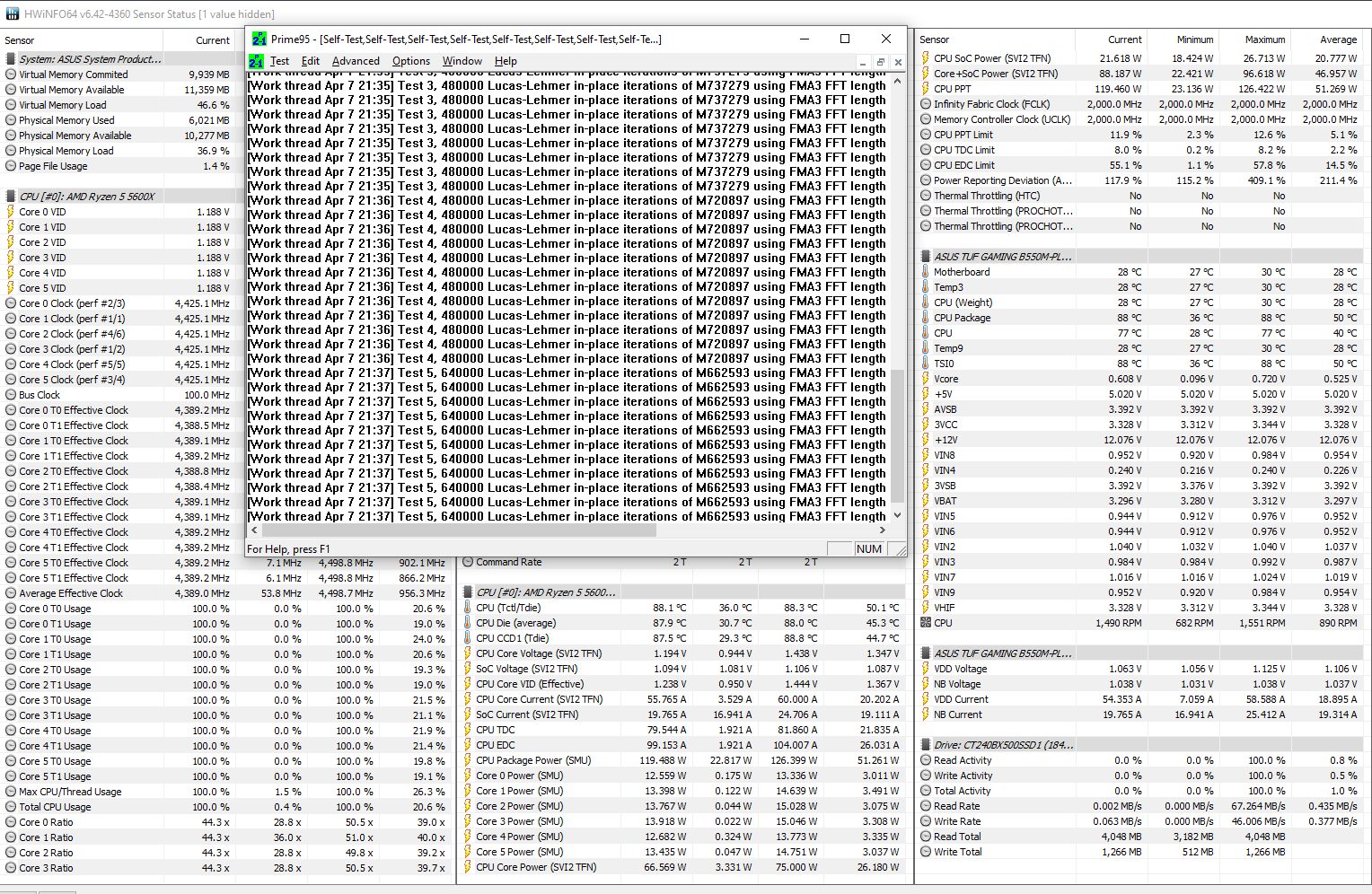Screen dimensions: 1372x894
Task: Select the Total Activity row
Action: 1140,791
